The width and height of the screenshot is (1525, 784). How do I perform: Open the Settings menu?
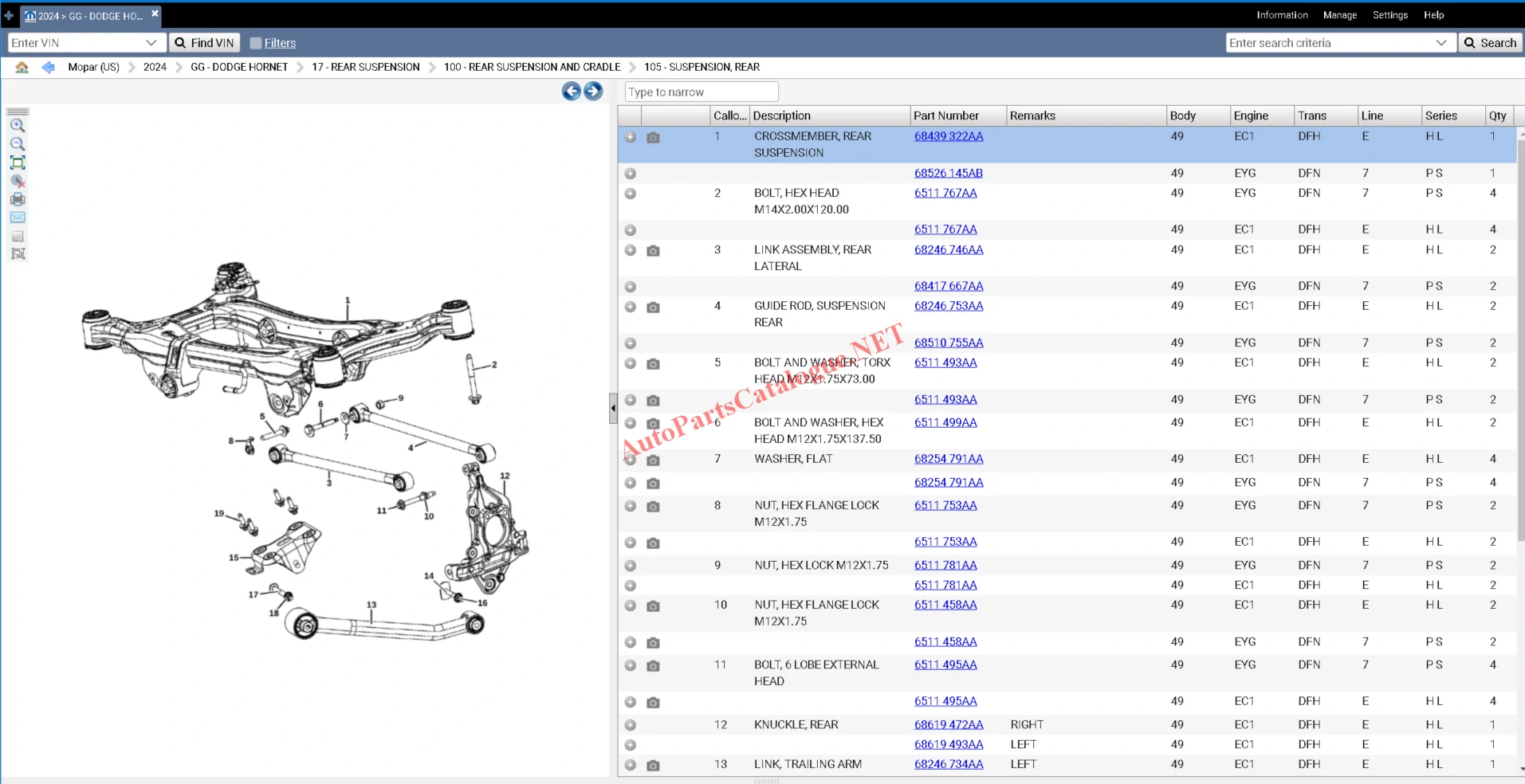[1390, 15]
